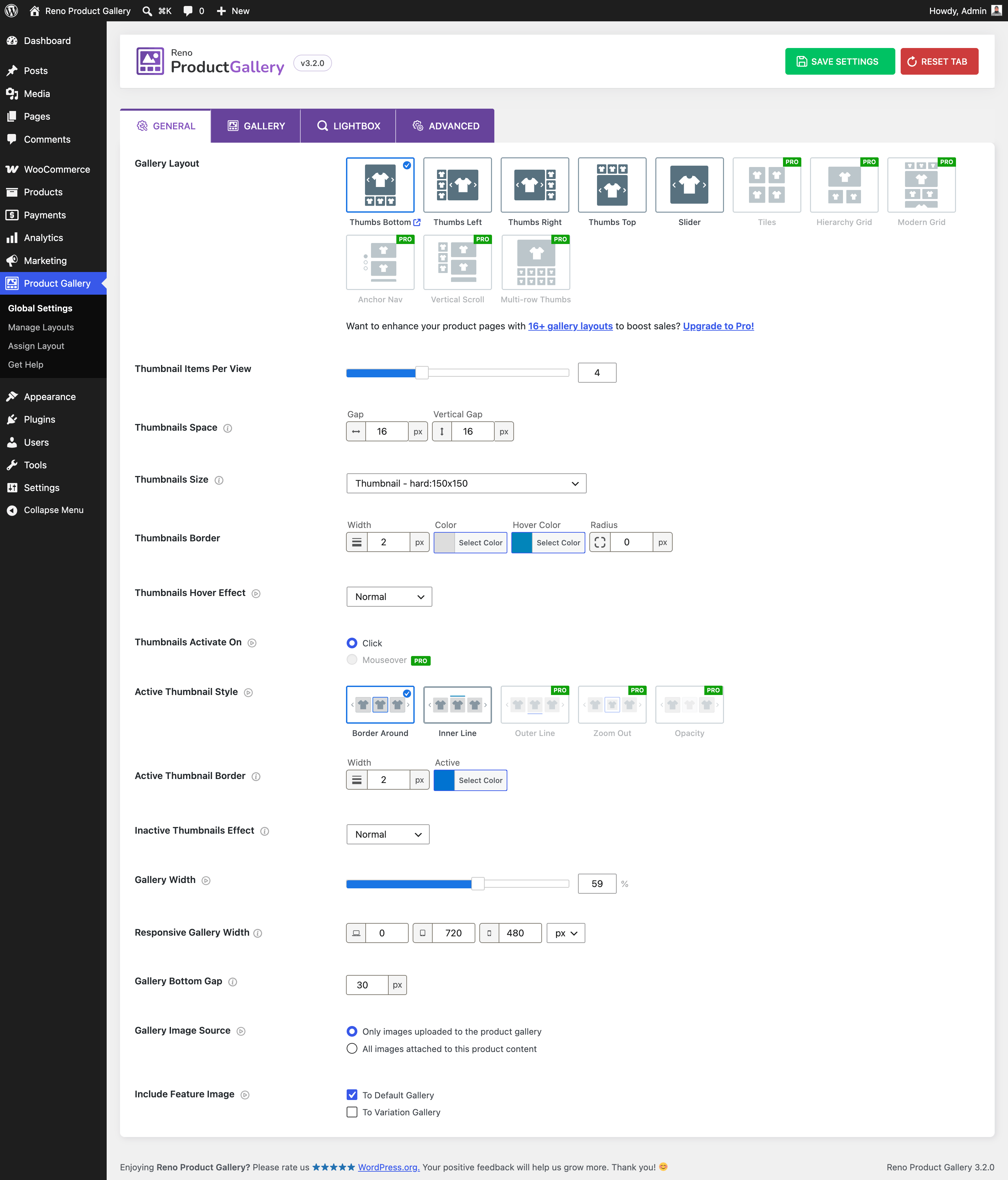Click help icon beside Thumbnails Hover Effect

pyautogui.click(x=256, y=593)
